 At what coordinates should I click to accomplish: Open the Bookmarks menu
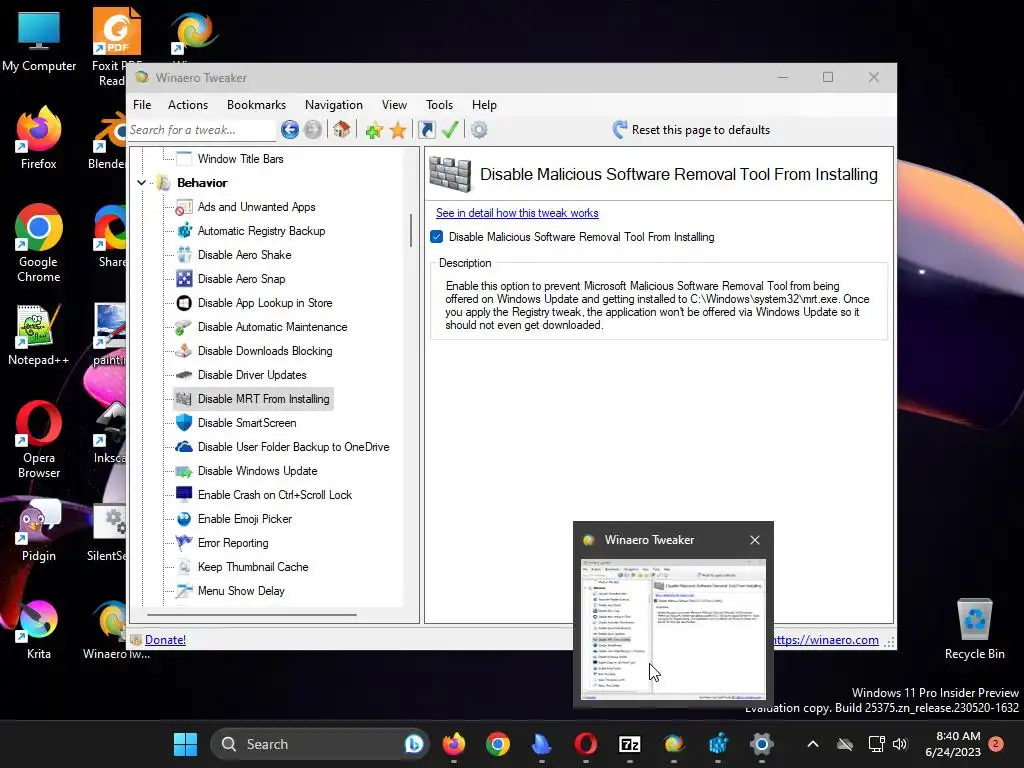click(x=256, y=105)
